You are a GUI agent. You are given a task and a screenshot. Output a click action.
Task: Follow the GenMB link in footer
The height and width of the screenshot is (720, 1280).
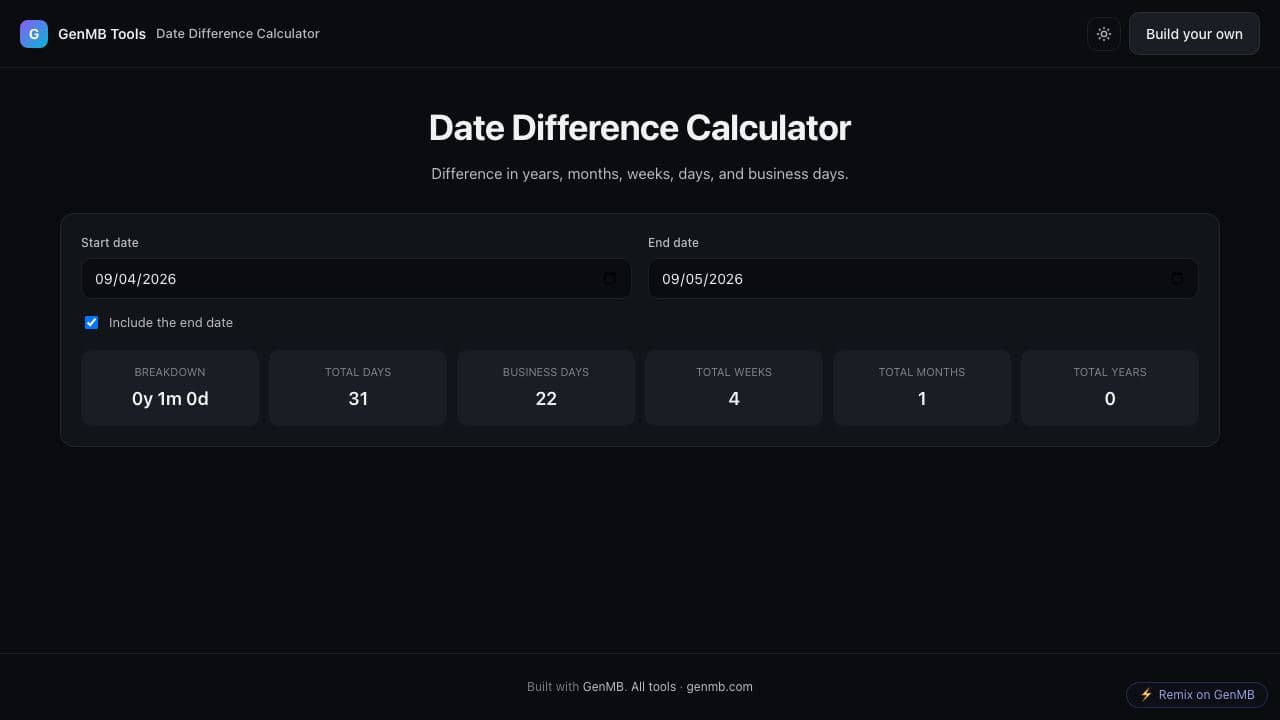(x=604, y=687)
